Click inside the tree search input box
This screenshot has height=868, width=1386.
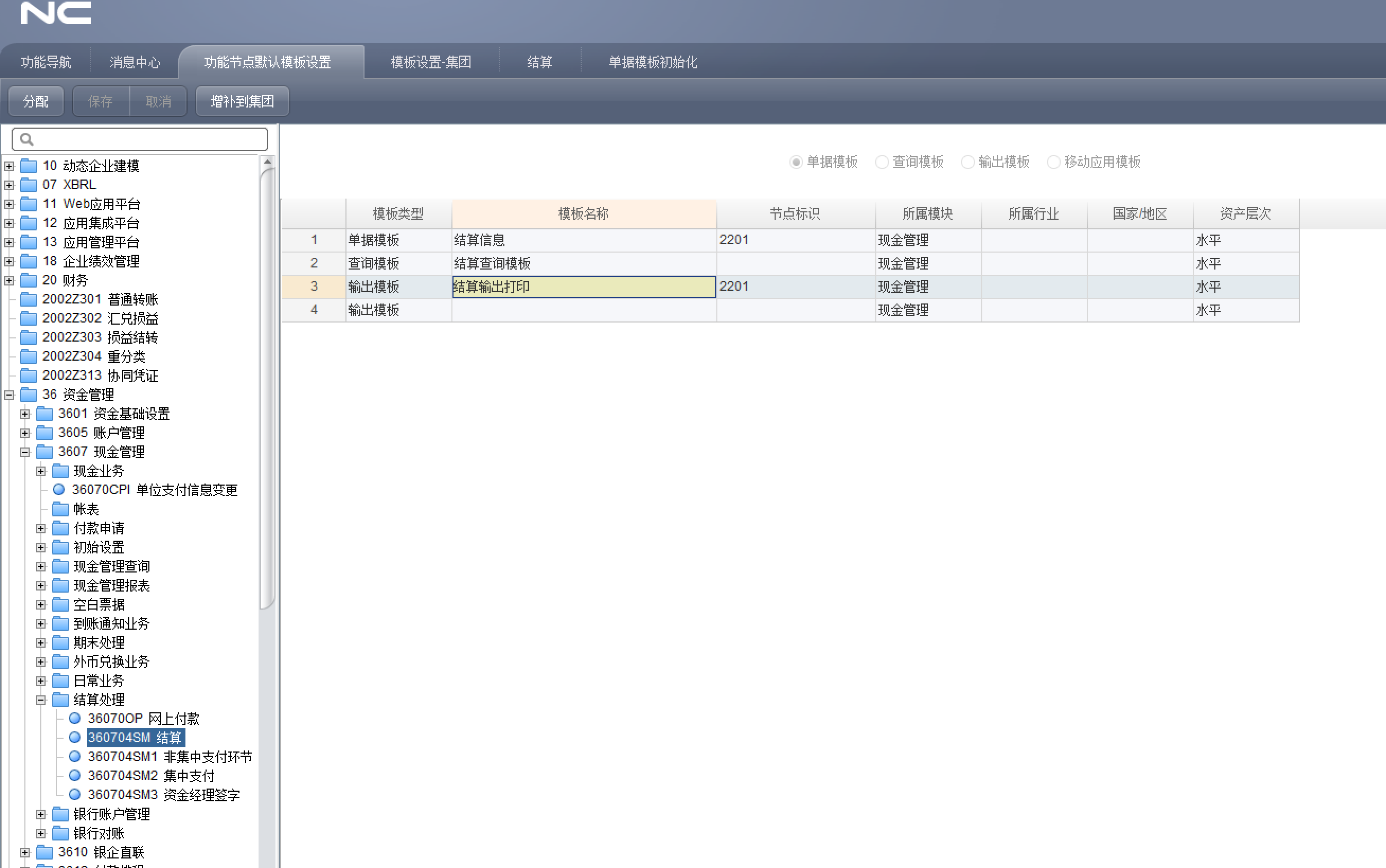(138, 139)
